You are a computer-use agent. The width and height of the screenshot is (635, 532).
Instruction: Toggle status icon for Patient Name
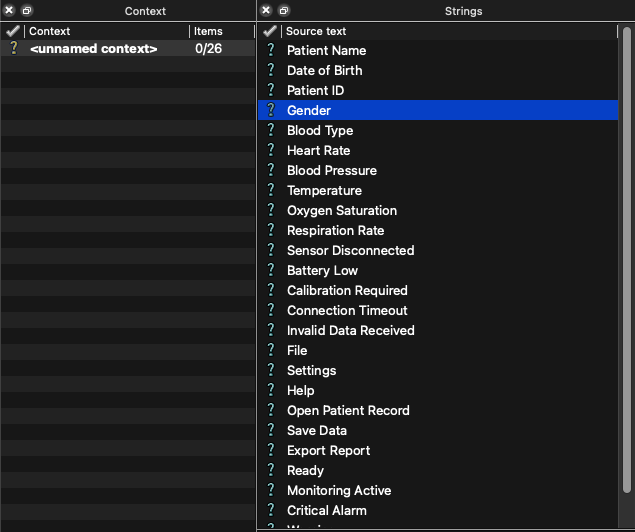coord(270,50)
